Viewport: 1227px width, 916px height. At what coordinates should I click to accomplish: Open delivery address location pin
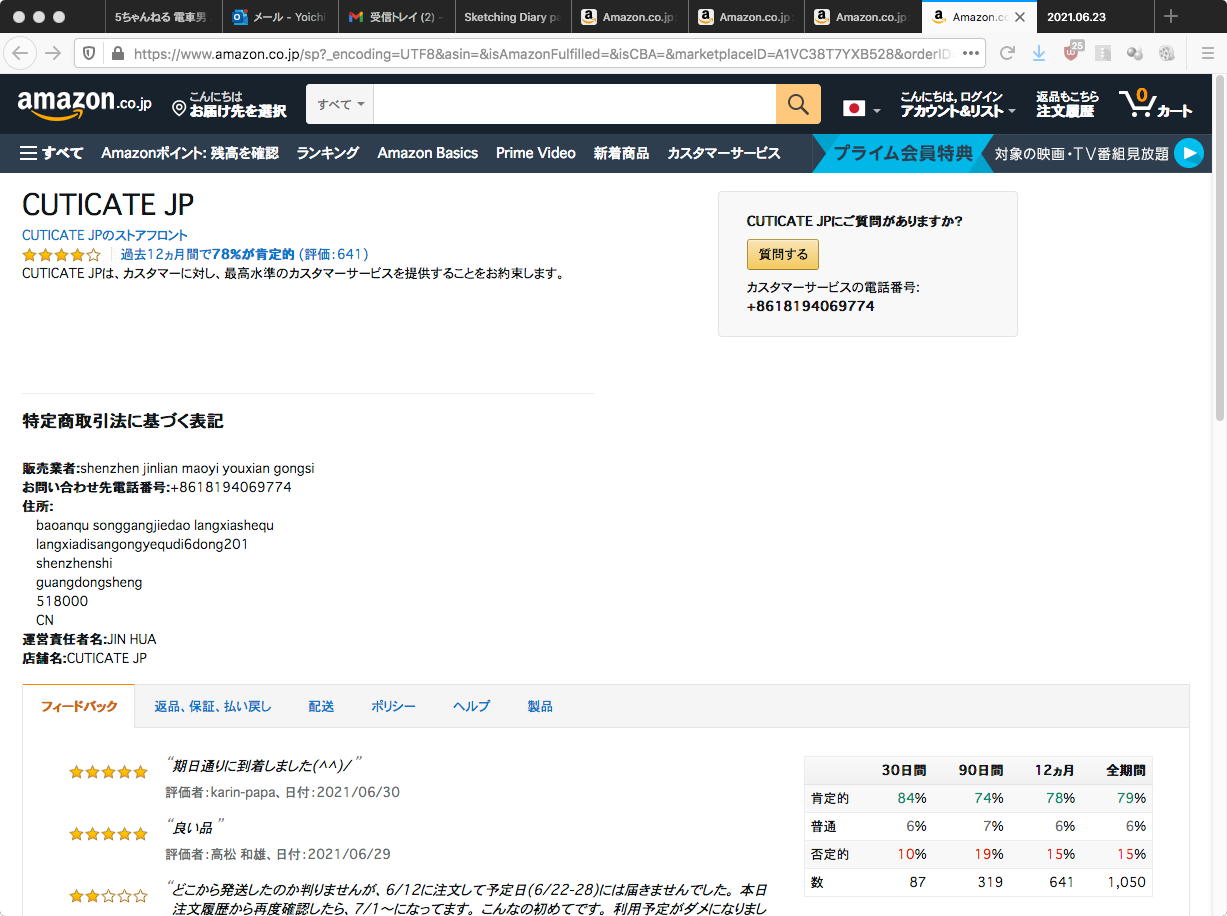tap(179, 107)
